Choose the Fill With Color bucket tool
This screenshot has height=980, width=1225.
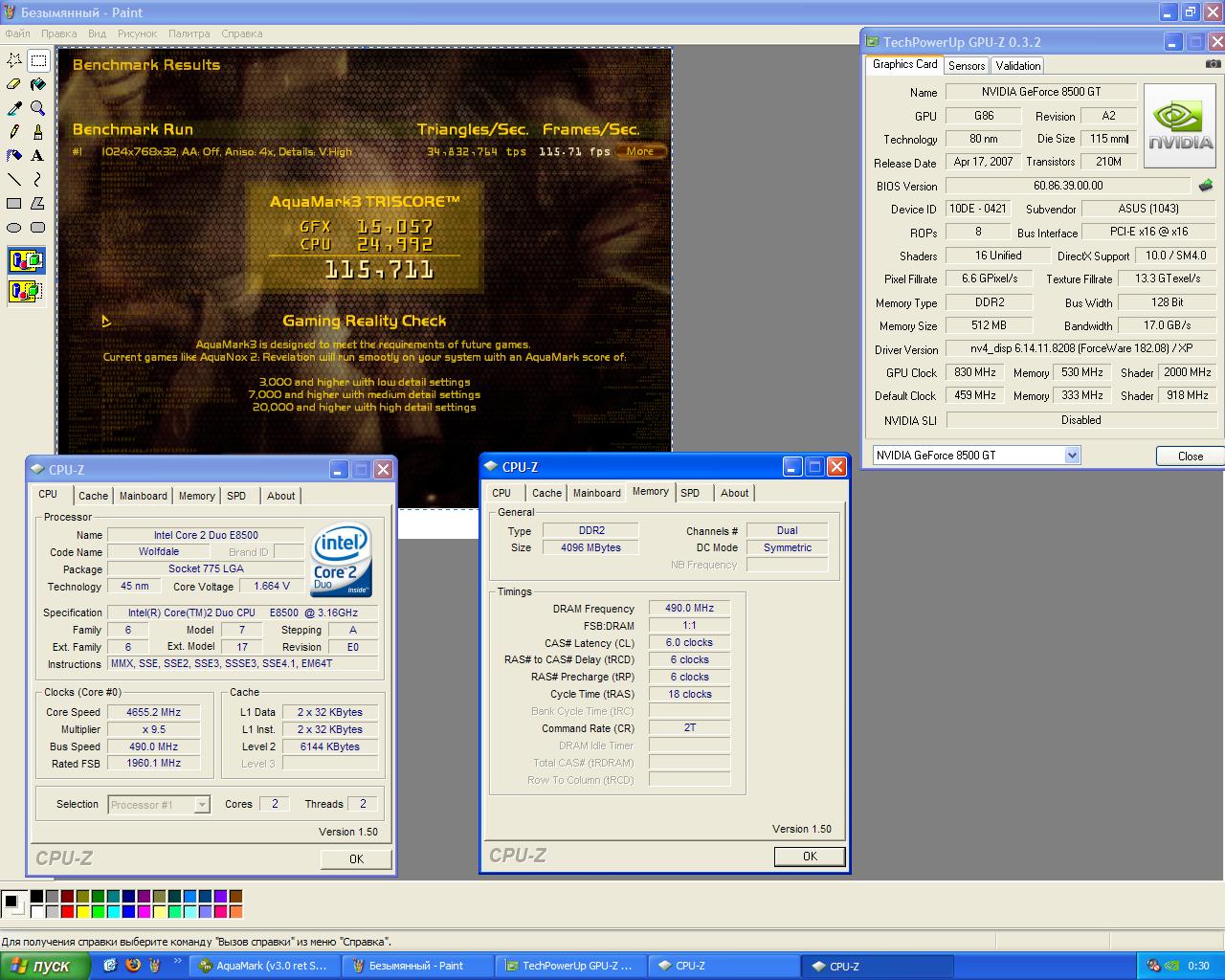pos(38,84)
